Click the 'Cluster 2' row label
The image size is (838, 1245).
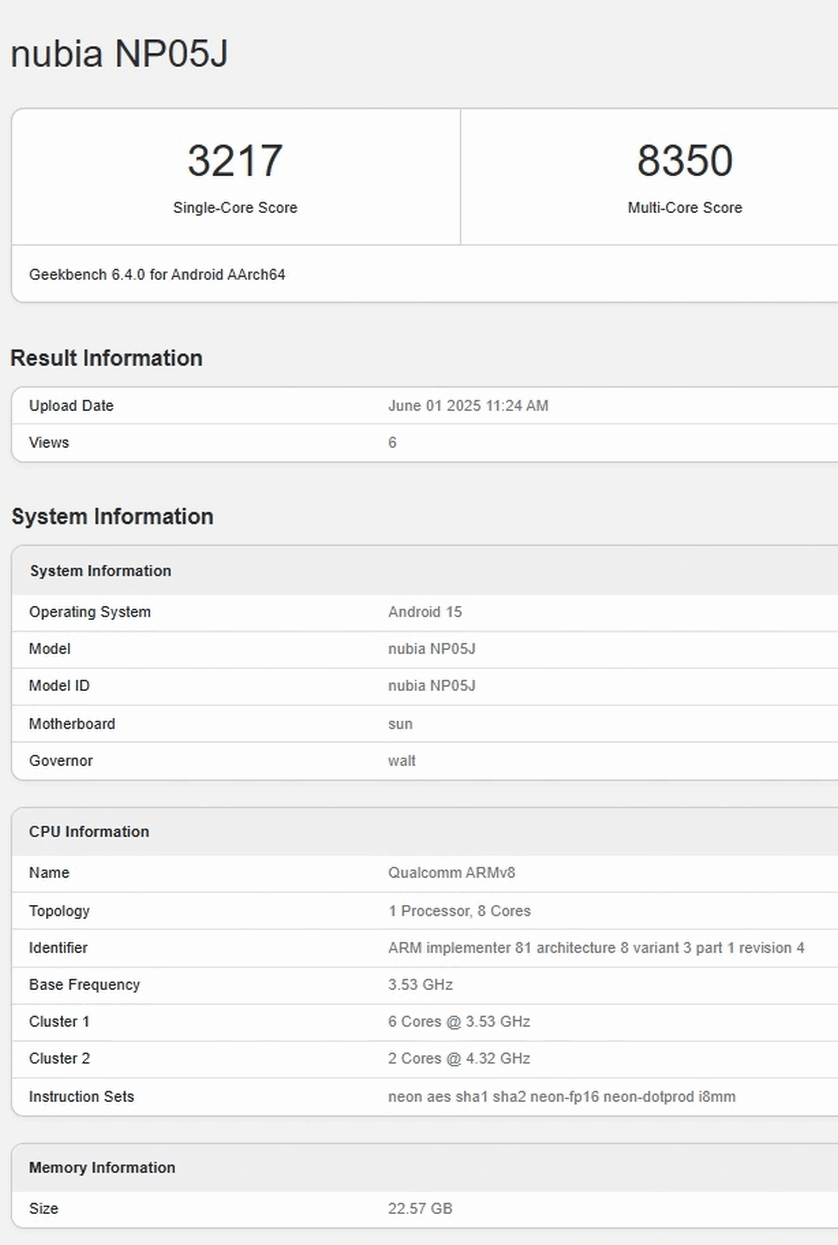coord(59,1059)
